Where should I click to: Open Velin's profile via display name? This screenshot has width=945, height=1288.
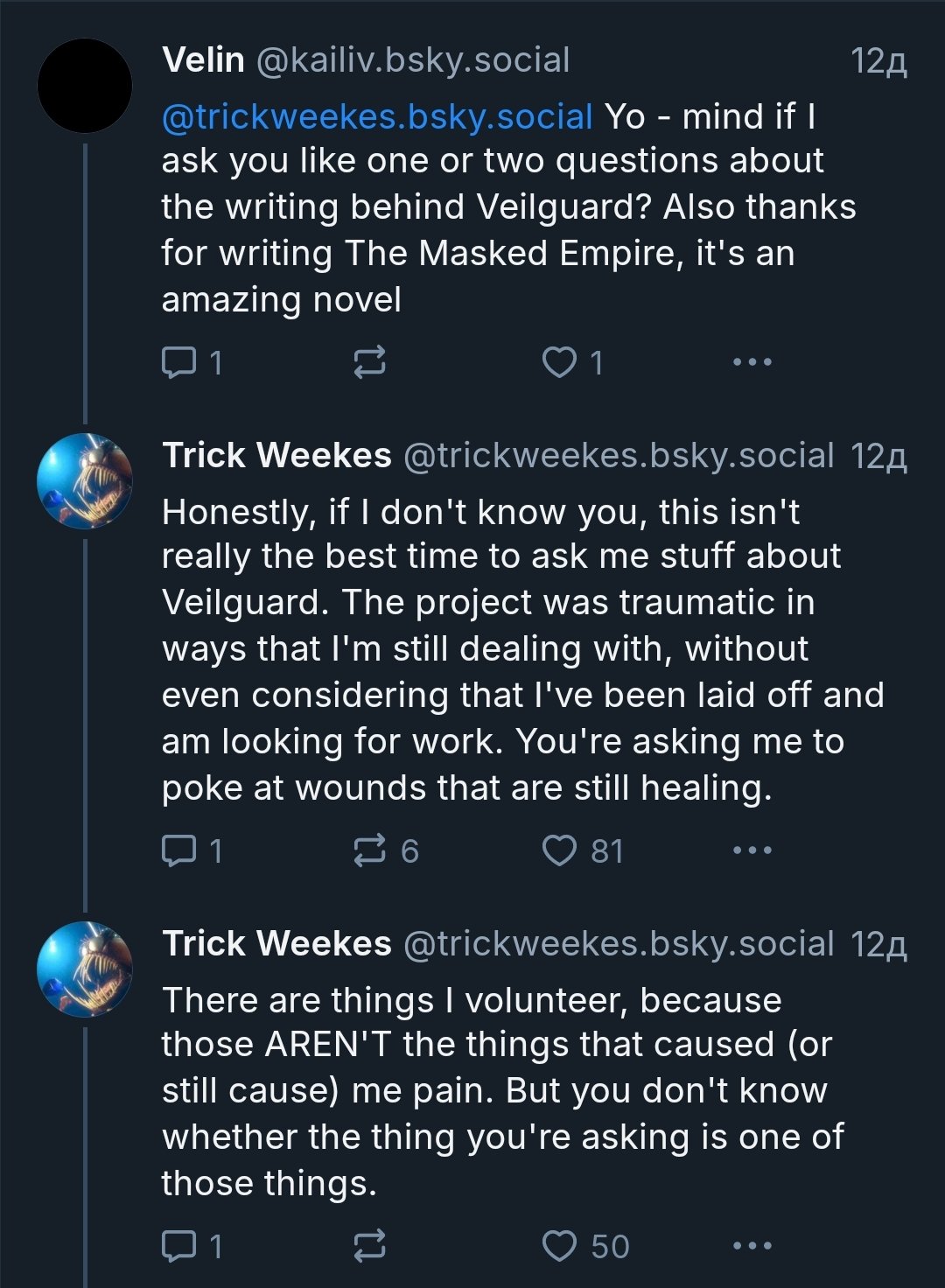[203, 60]
